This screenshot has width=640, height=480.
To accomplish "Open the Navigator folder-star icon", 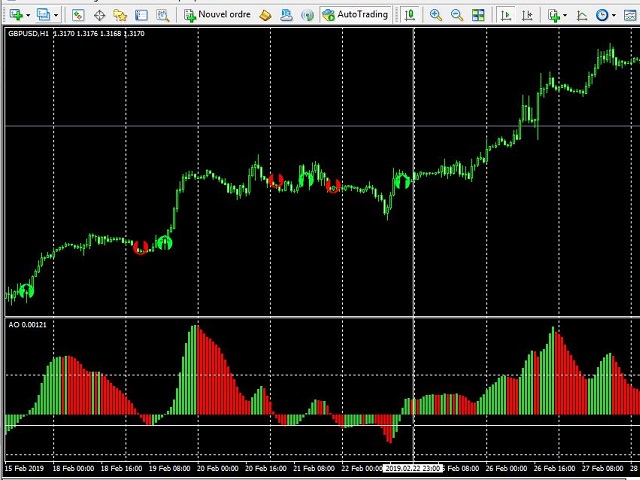I will tap(120, 15).
